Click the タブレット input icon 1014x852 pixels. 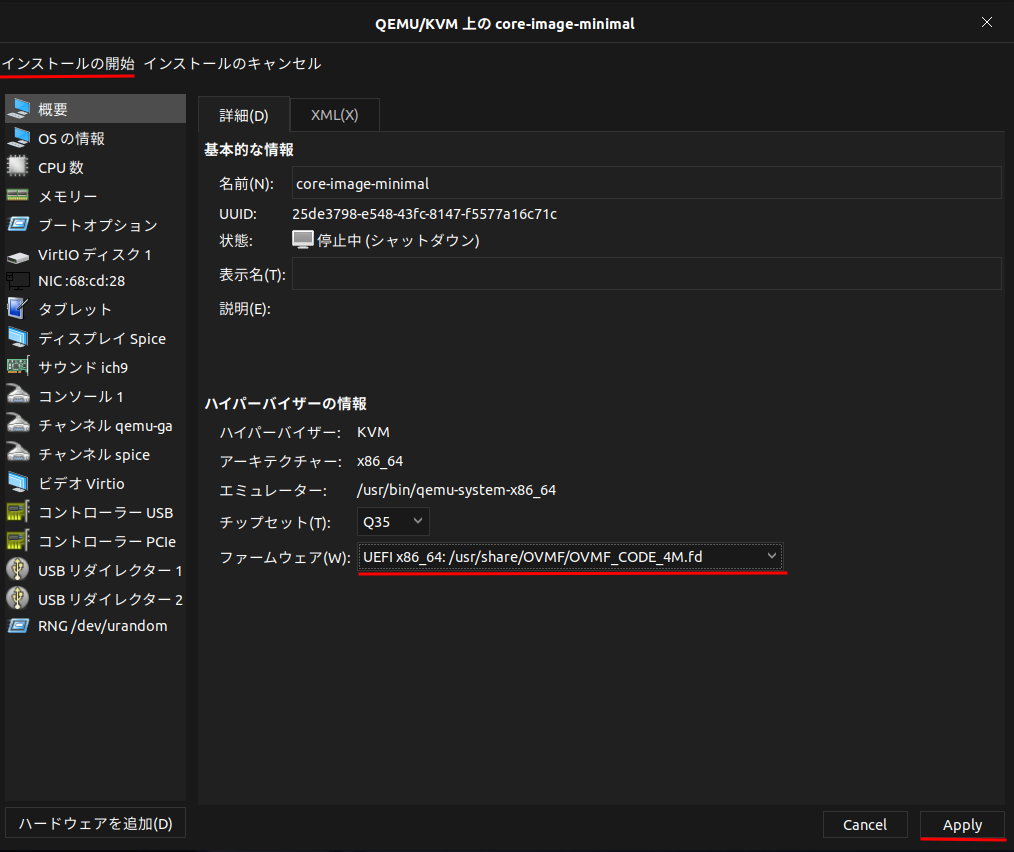click(x=18, y=309)
